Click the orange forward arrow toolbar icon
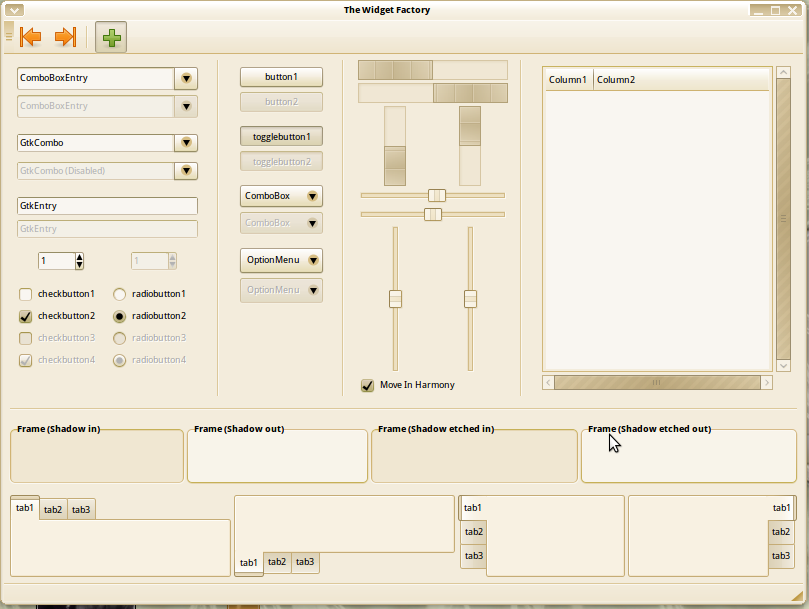809x609 pixels. (x=65, y=37)
